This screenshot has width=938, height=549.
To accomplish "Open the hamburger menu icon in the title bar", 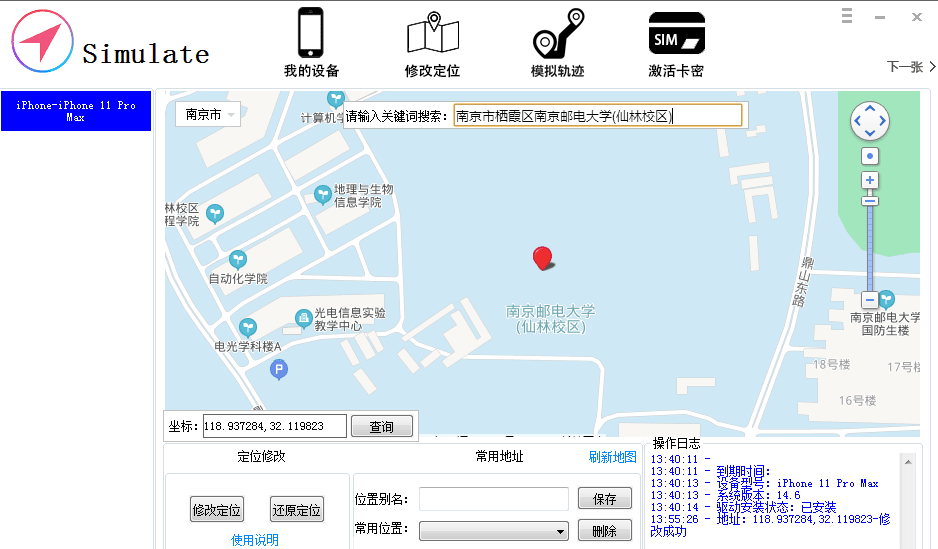I will (846, 16).
